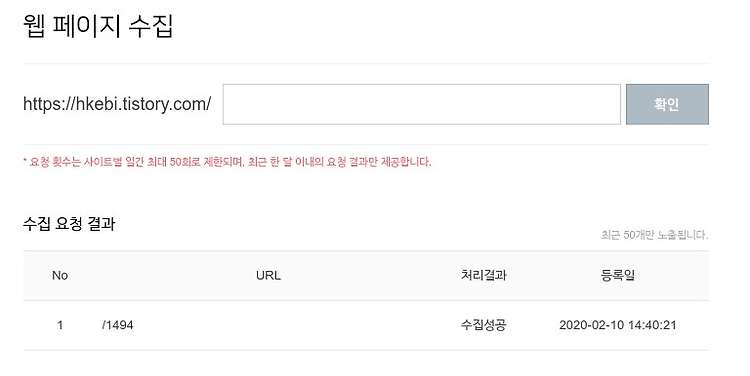Click row number 1 in results table

tap(60, 325)
